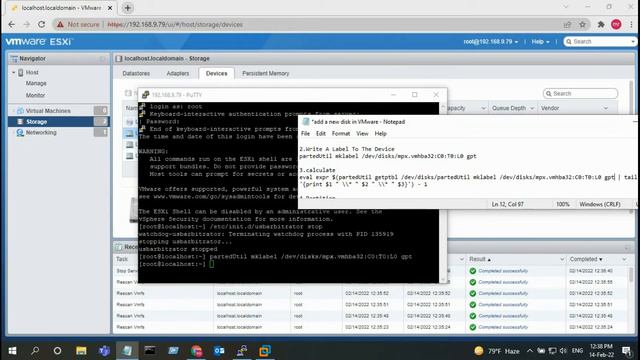The height and width of the screenshot is (360, 640).
Task: Open the Windows Start menu
Action: (12, 351)
